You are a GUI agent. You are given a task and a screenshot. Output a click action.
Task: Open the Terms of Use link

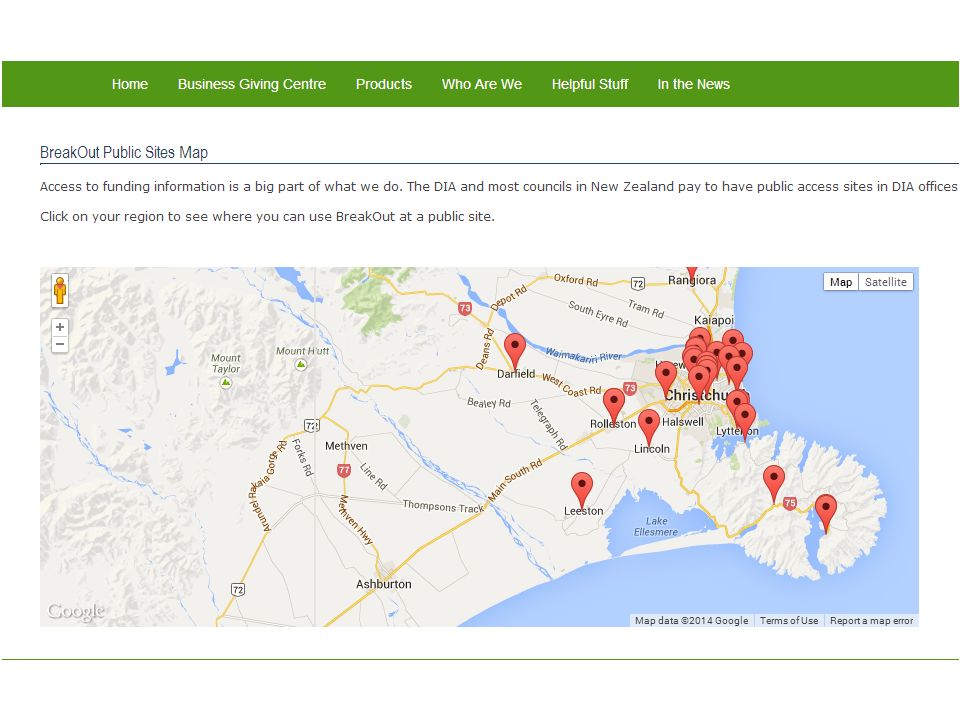(789, 620)
